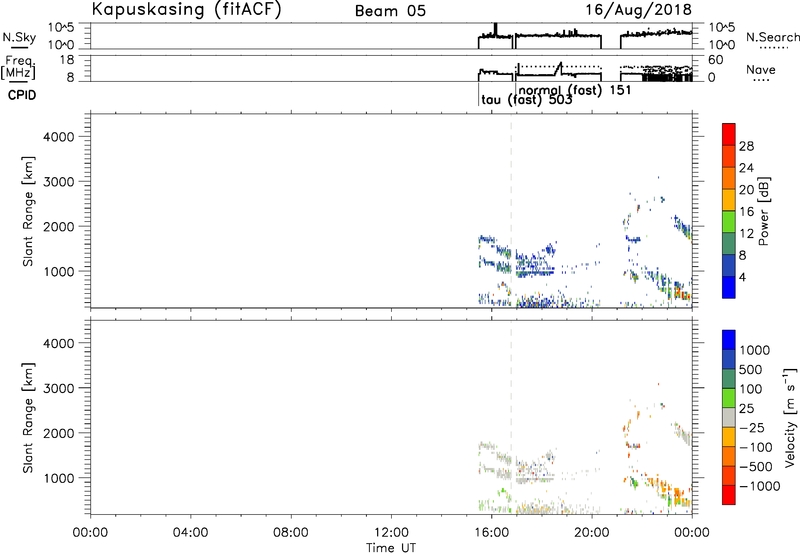Click the green 12–16 dB segment of the Power bar
This screenshot has width=800, height=554.
pos(729,221)
